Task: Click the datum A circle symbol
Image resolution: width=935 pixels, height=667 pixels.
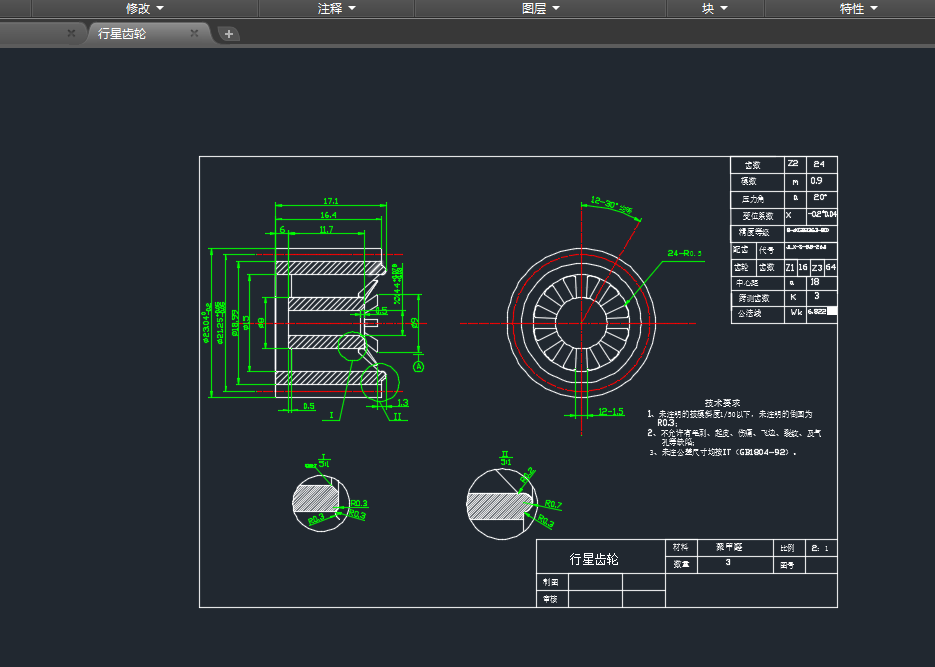Action: point(419,367)
